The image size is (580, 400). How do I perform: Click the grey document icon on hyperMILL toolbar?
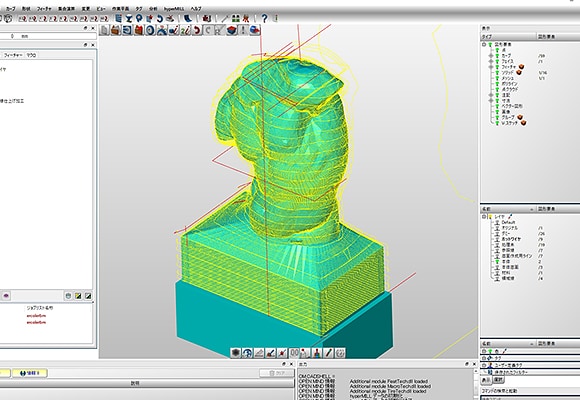click(x=105, y=30)
